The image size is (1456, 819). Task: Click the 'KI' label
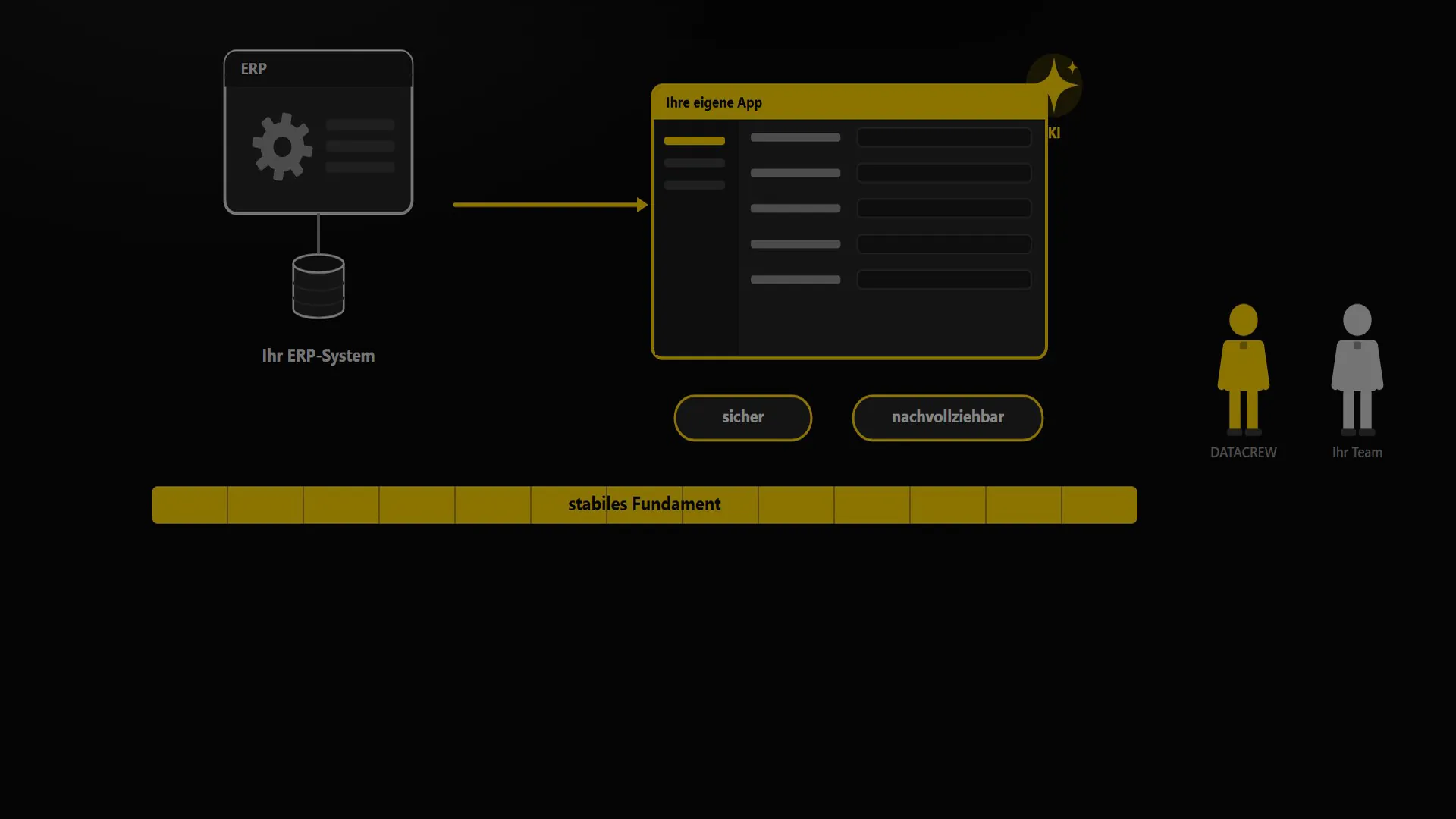coord(1054,133)
